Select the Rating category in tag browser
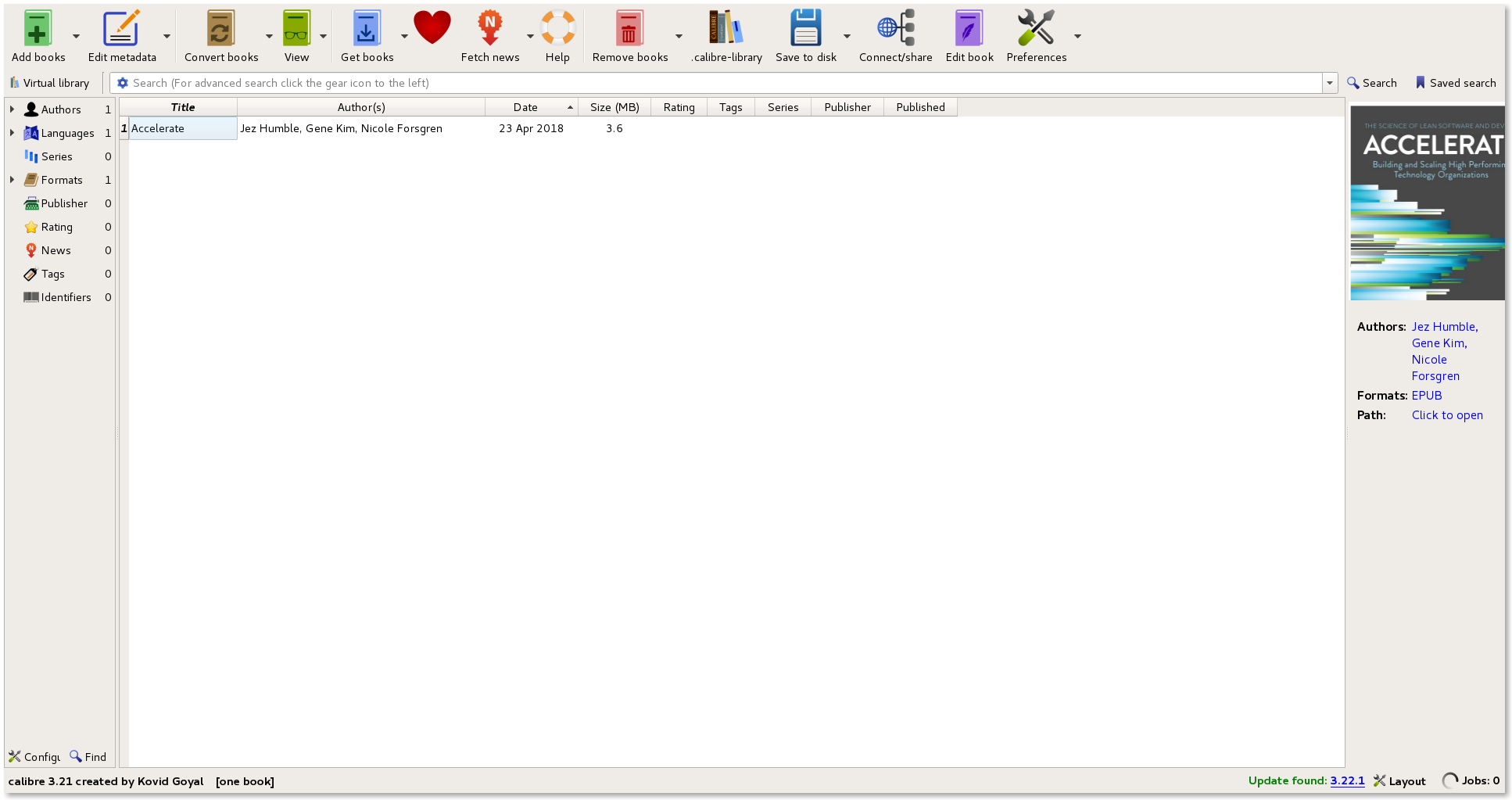The image size is (1512, 800). (x=57, y=227)
